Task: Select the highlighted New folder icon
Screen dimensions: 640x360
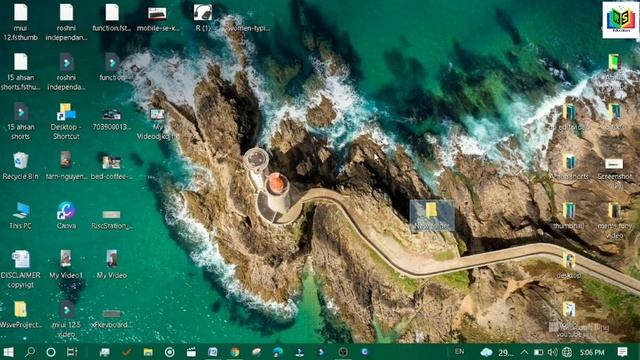Action: point(432,216)
